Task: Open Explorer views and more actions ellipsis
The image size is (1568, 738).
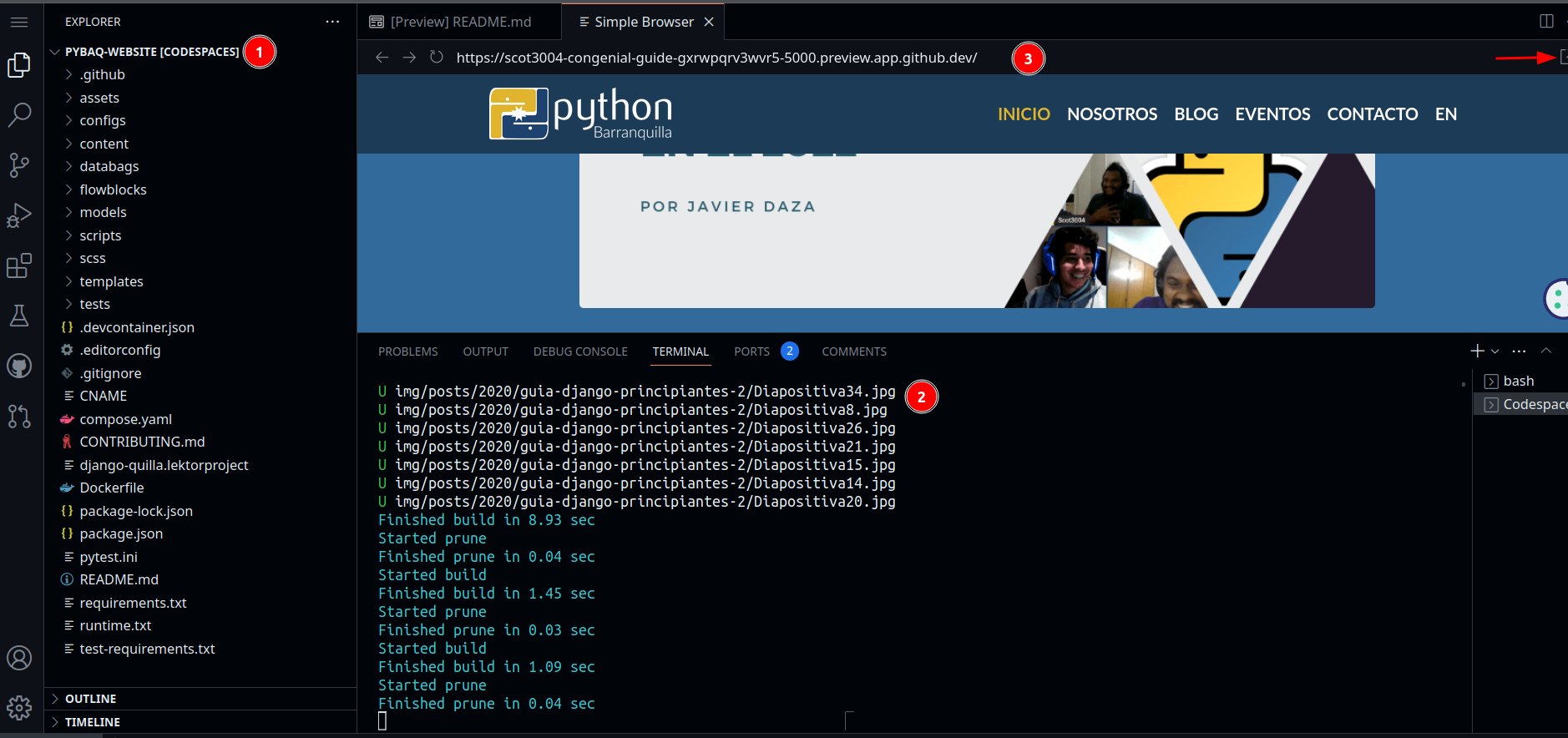Action: click(x=332, y=22)
